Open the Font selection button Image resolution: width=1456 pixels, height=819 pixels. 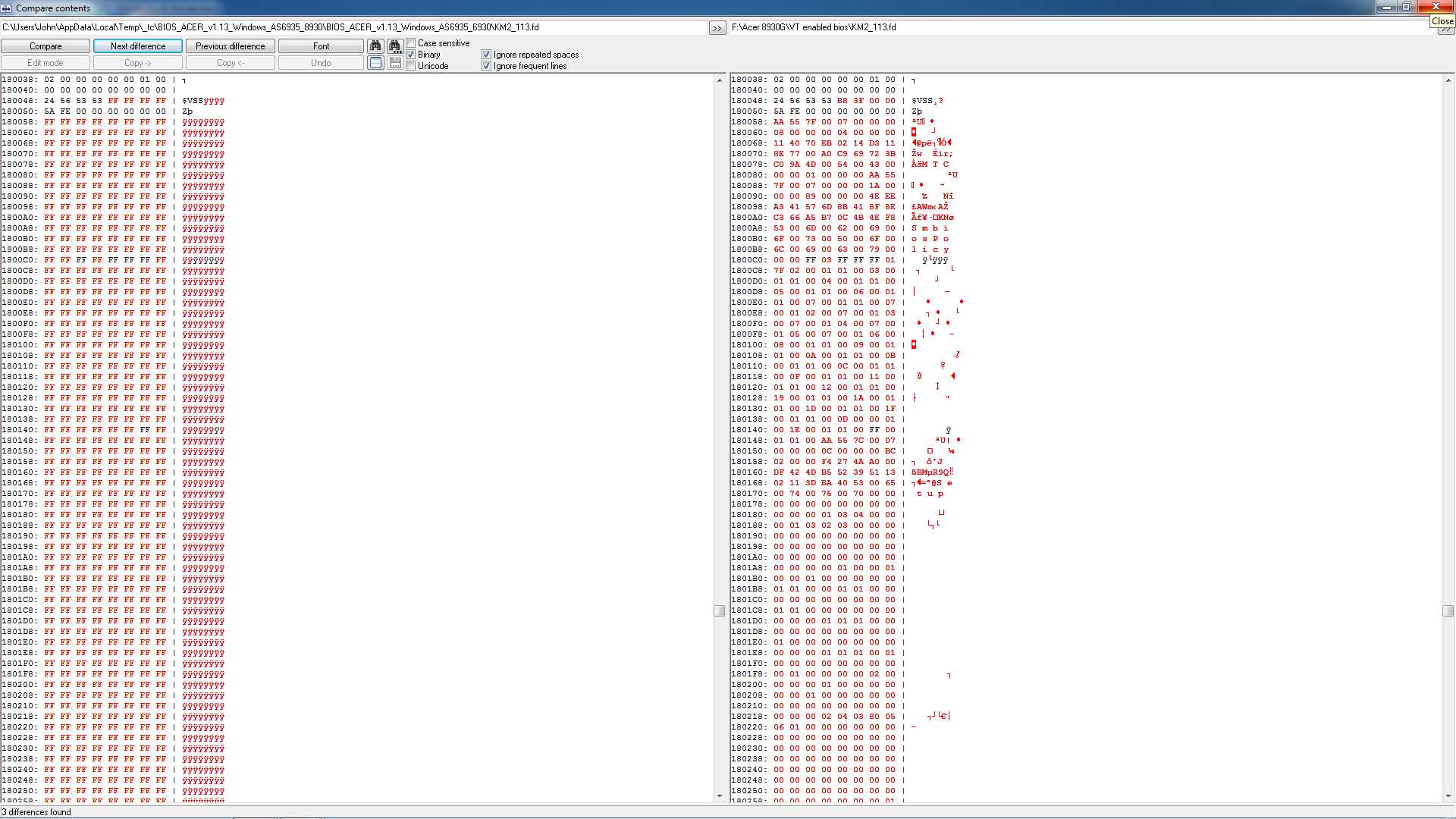click(x=321, y=46)
